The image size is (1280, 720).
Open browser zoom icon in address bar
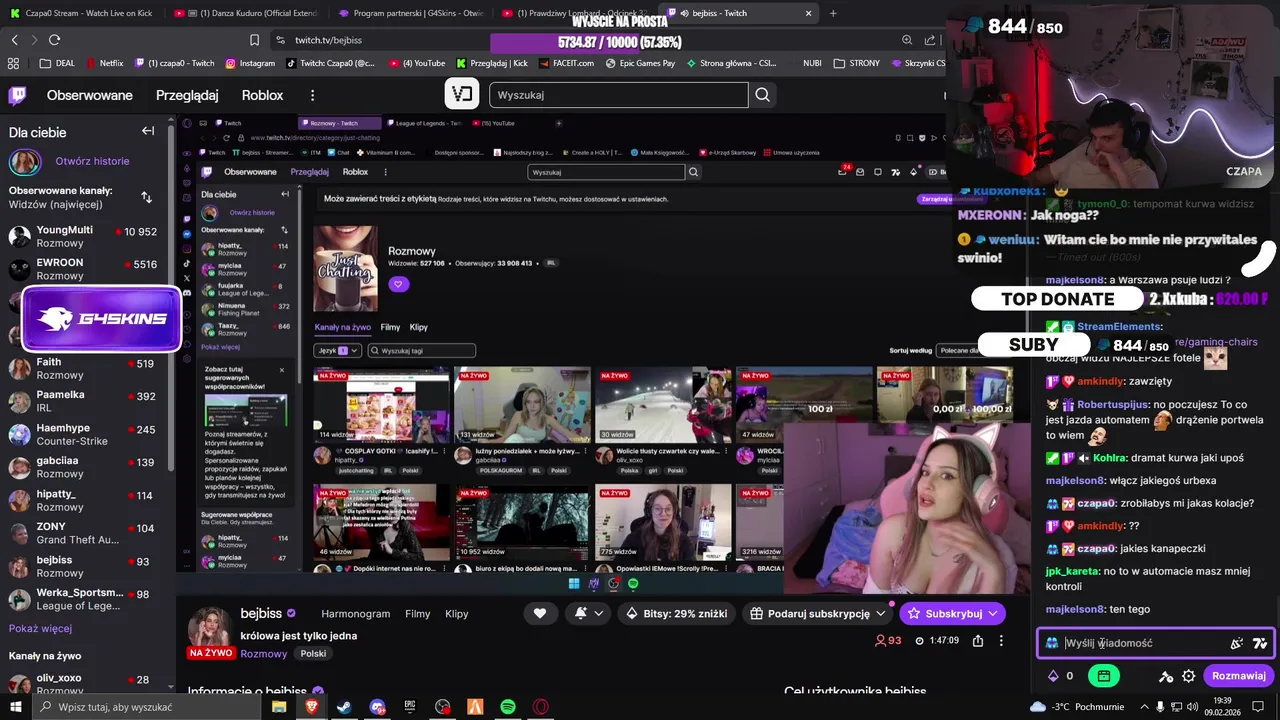click(907, 40)
